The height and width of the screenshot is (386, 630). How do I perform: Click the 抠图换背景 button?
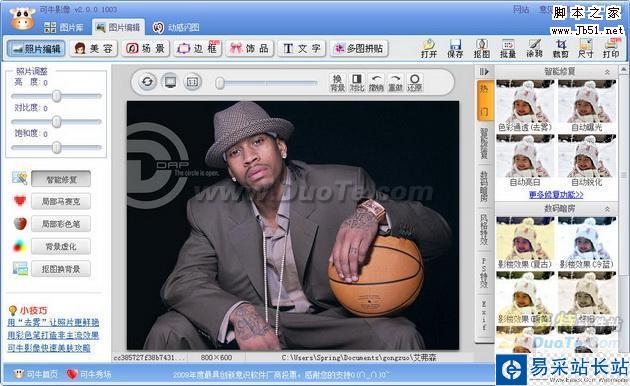[61, 269]
